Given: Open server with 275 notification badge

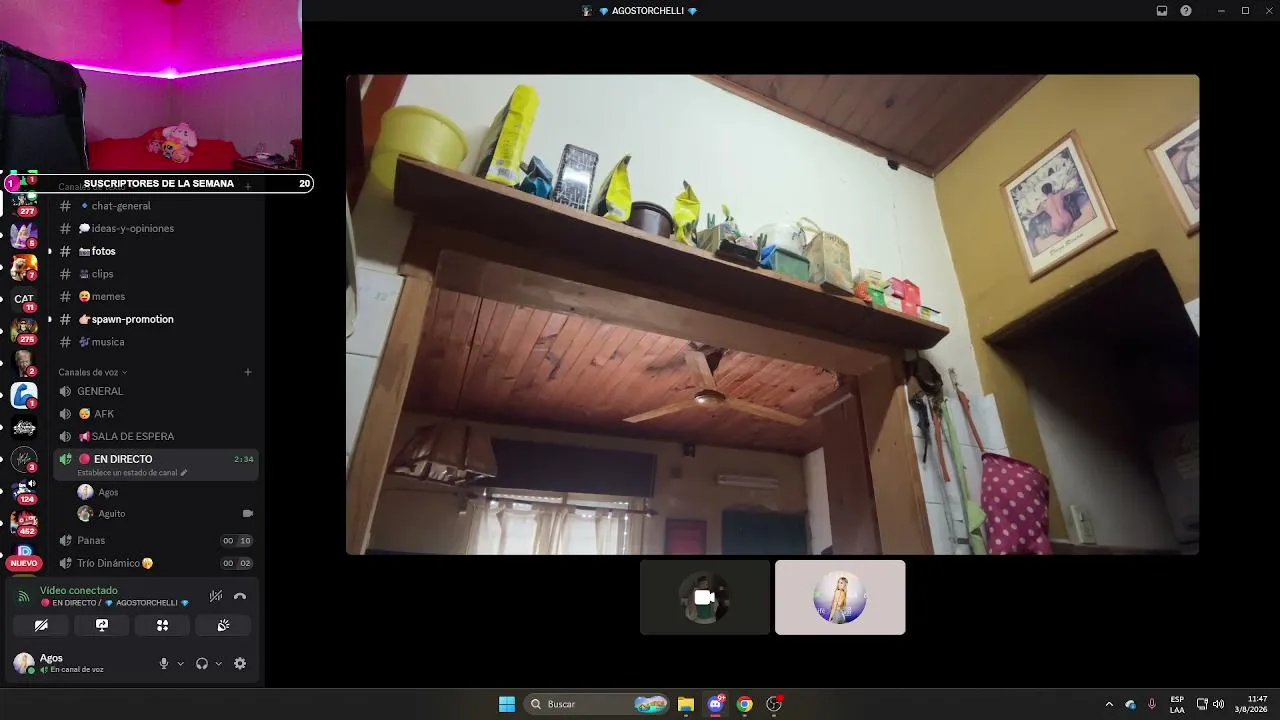Looking at the screenshot, I should point(24,329).
